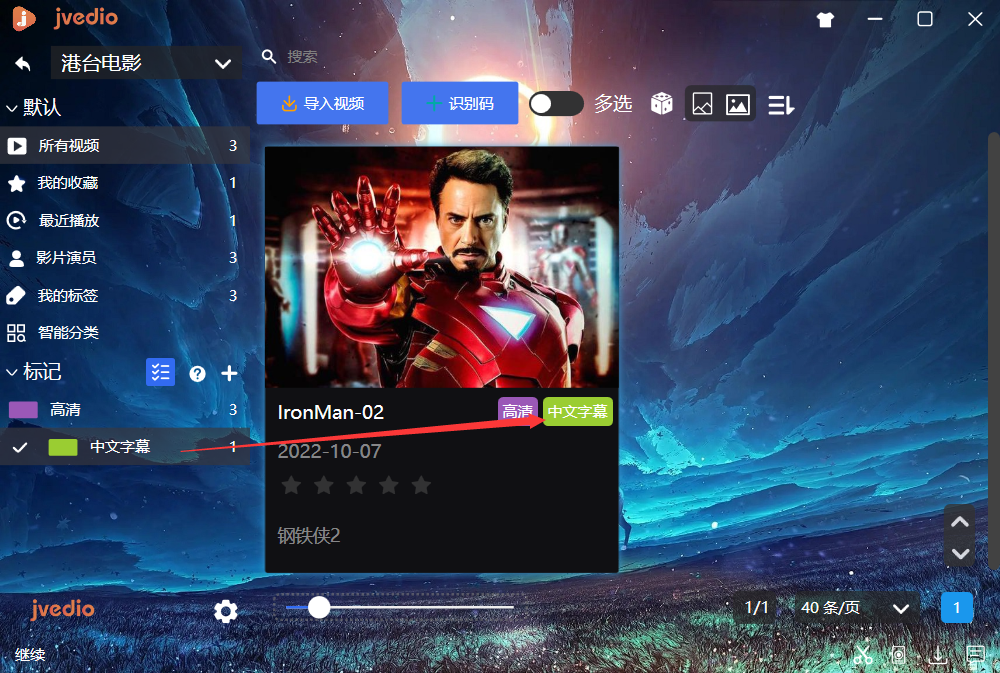
Task: Click the green 中文字幕 color swatch in sidebar
Action: 63,447
